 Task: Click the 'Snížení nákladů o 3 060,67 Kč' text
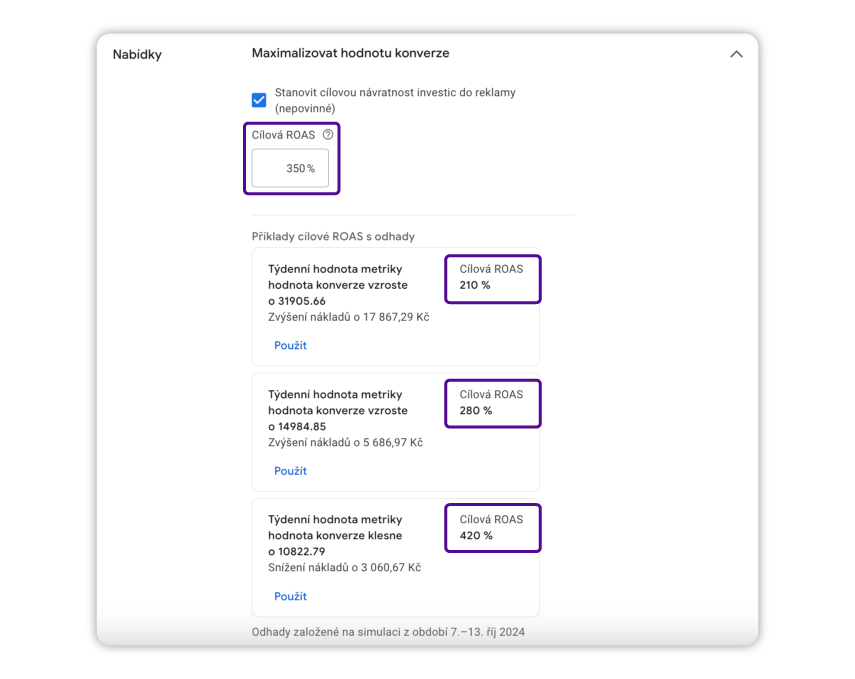tap(344, 567)
